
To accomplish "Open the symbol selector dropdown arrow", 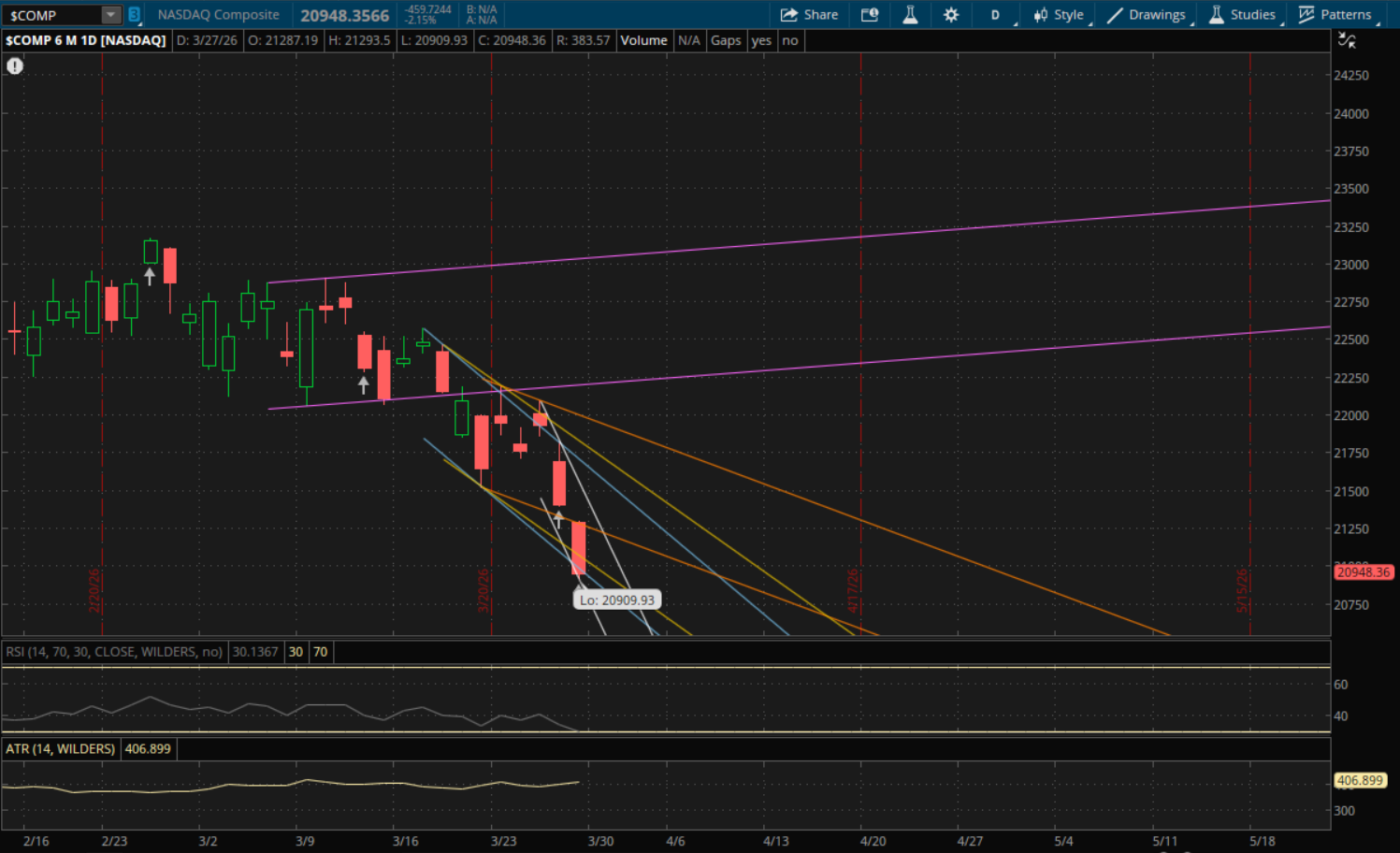I will [110, 15].
